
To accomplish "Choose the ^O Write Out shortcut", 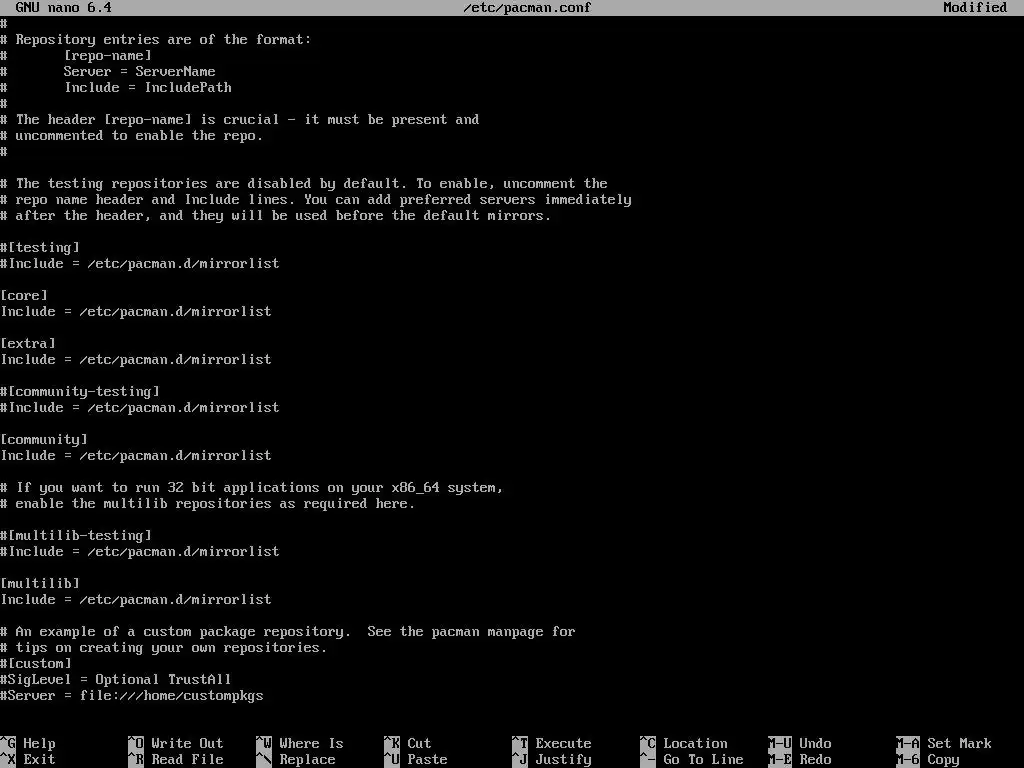I will pos(176,743).
